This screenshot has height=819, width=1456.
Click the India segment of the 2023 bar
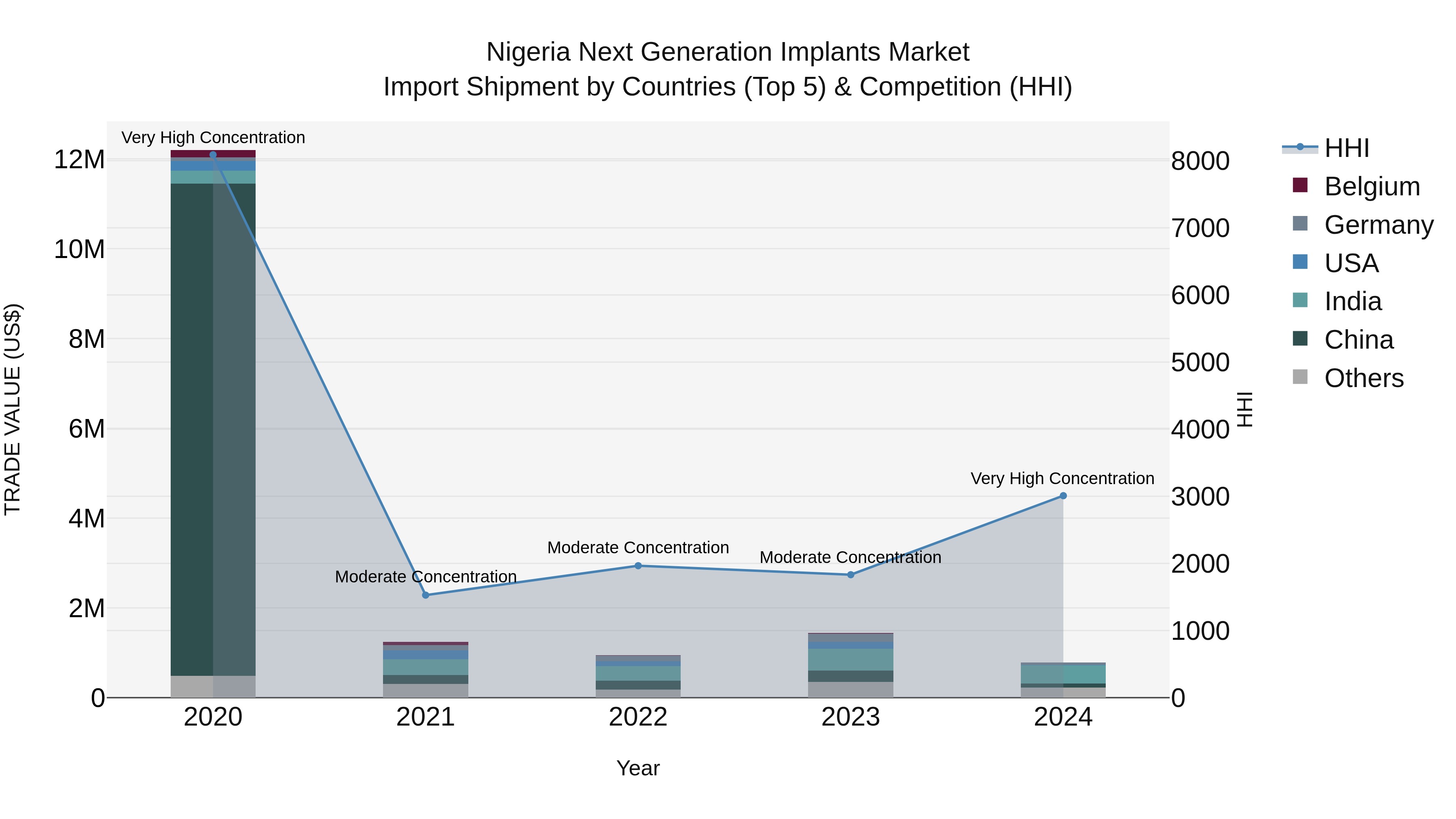[851, 660]
